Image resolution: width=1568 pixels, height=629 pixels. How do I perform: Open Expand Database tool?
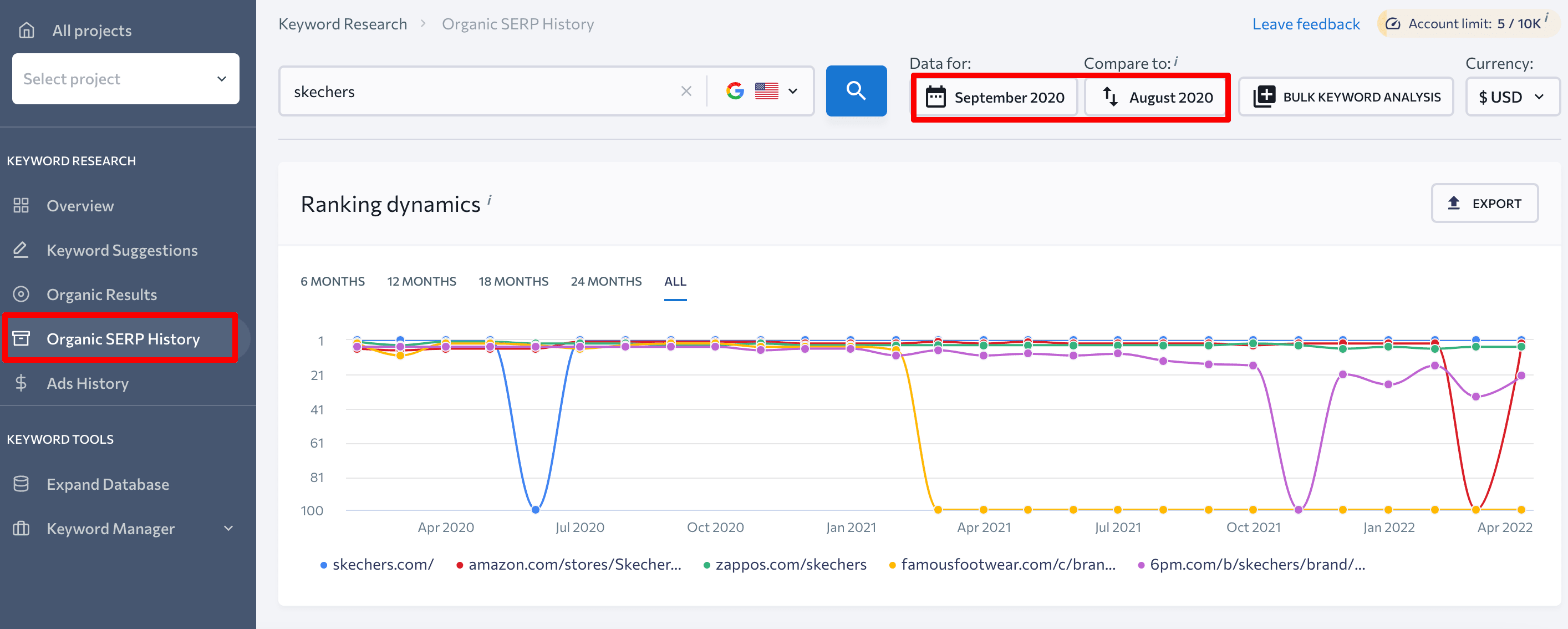[108, 484]
